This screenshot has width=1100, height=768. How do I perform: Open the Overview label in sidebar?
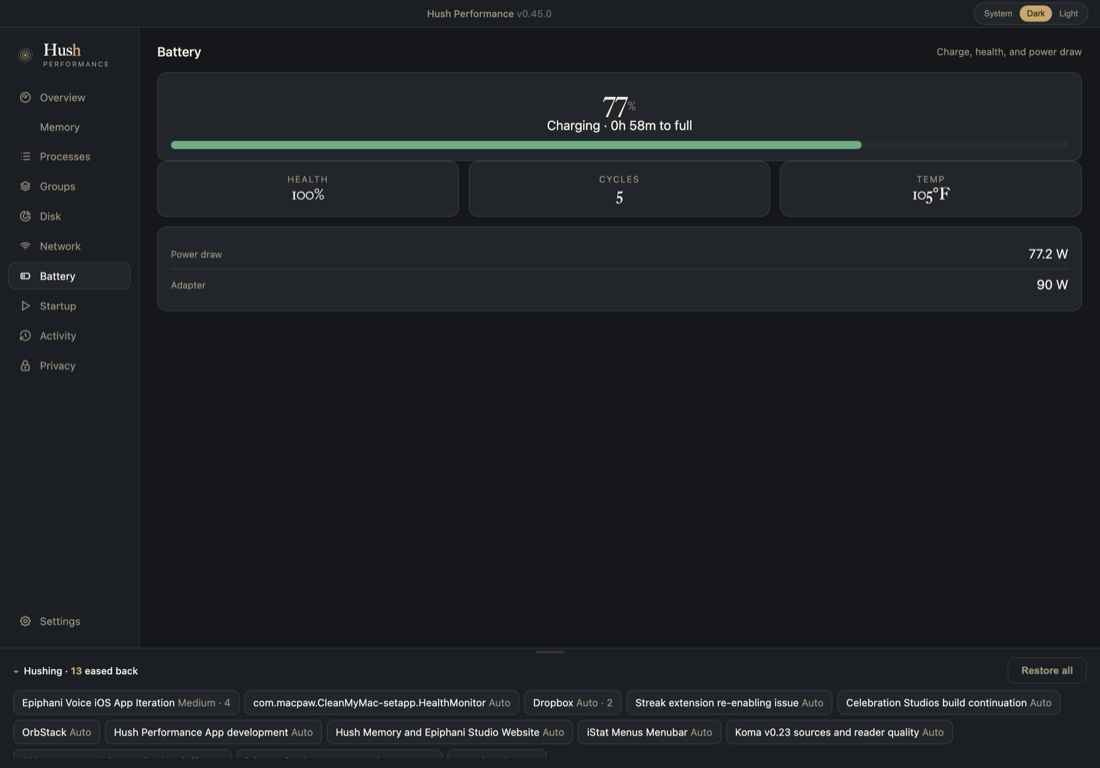pos(62,97)
